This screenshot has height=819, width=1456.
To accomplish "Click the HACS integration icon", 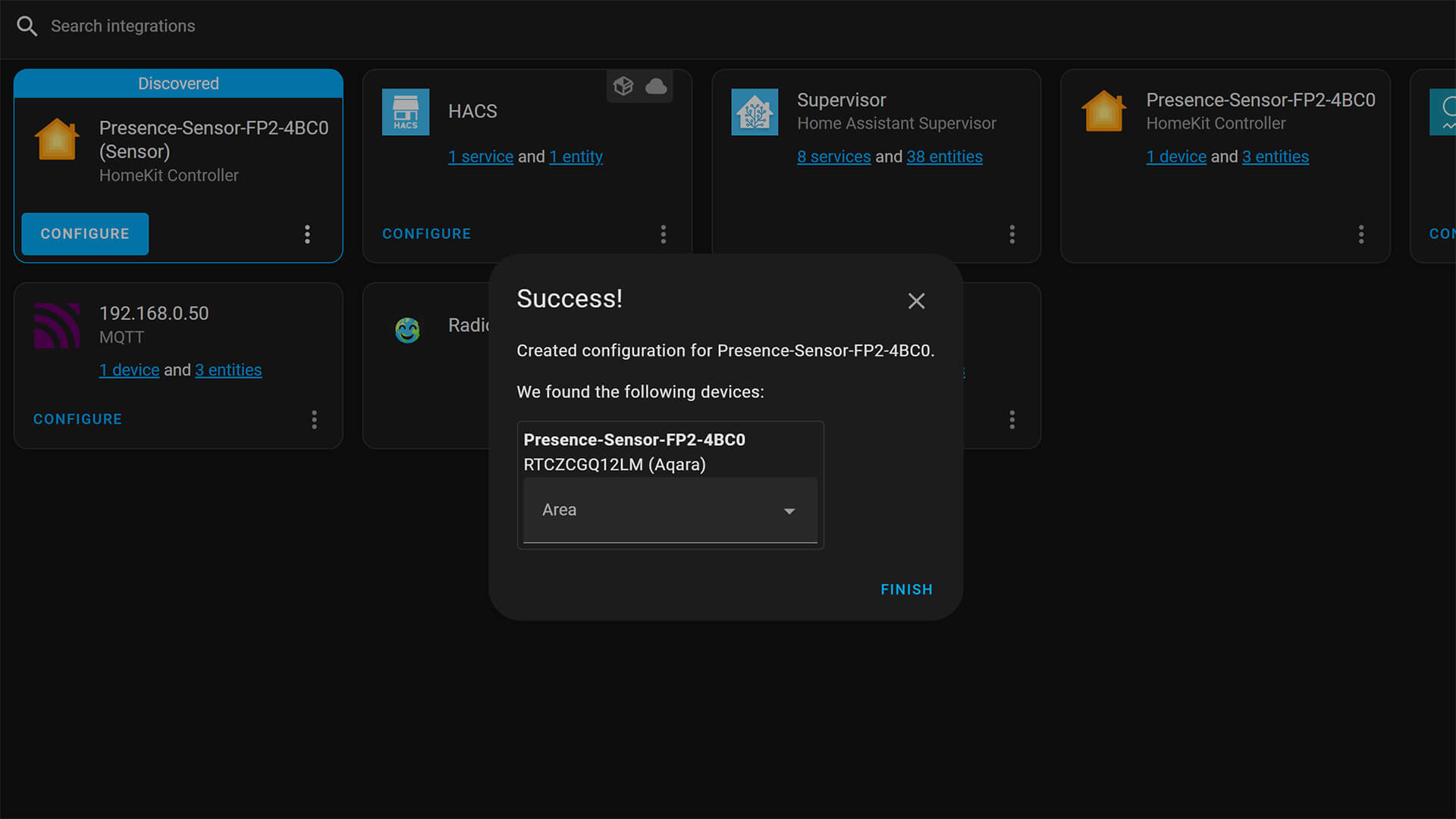I will pyautogui.click(x=407, y=111).
